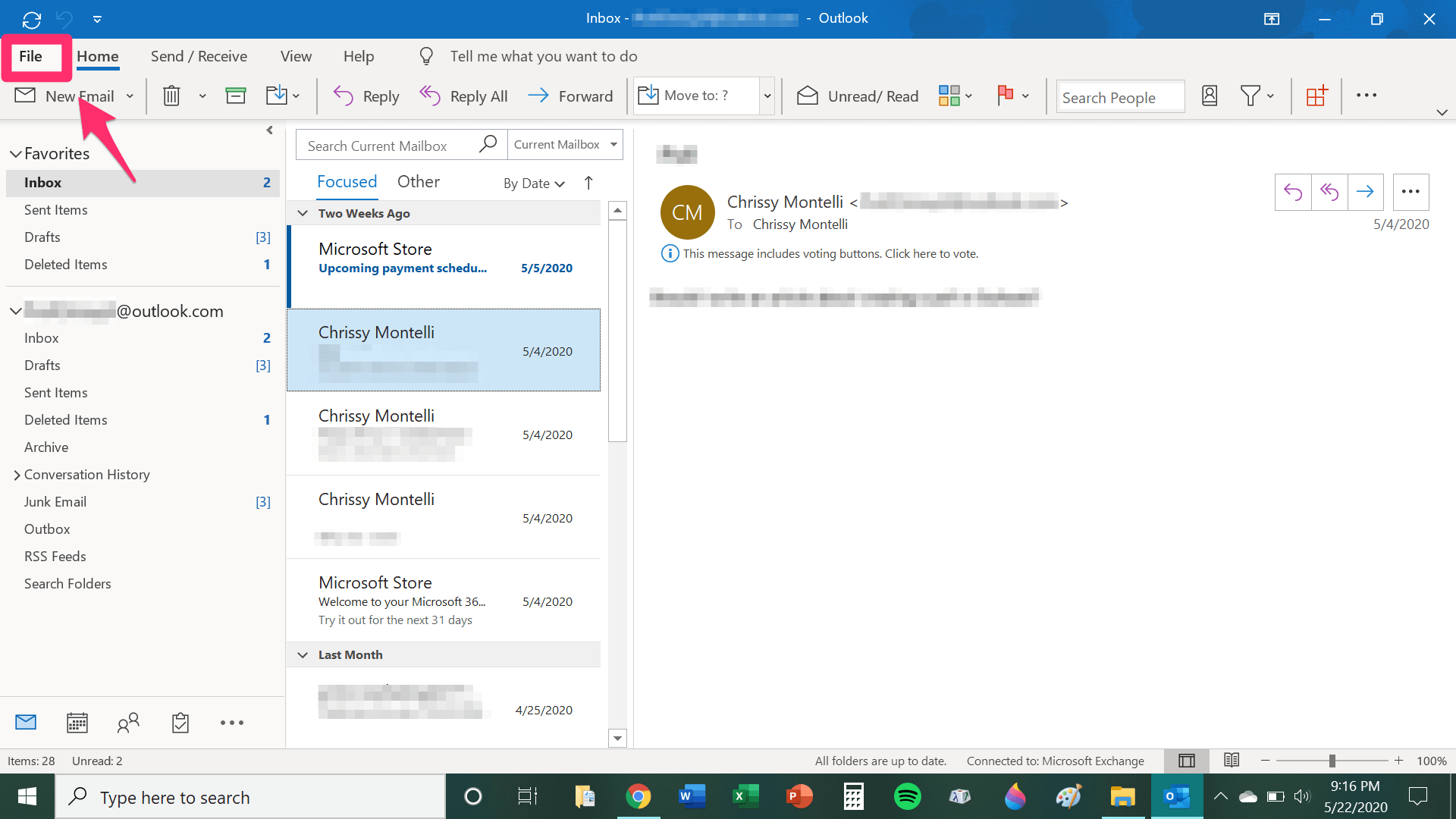Select the Reply arrow icon above the message
The height and width of the screenshot is (819, 1456).
pyautogui.click(x=1293, y=192)
